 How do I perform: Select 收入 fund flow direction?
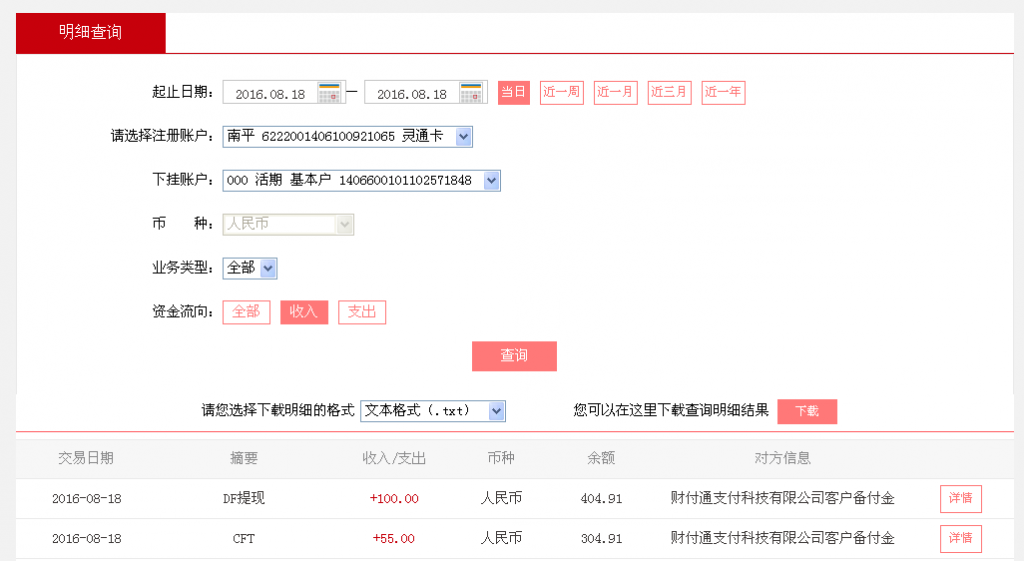[304, 312]
